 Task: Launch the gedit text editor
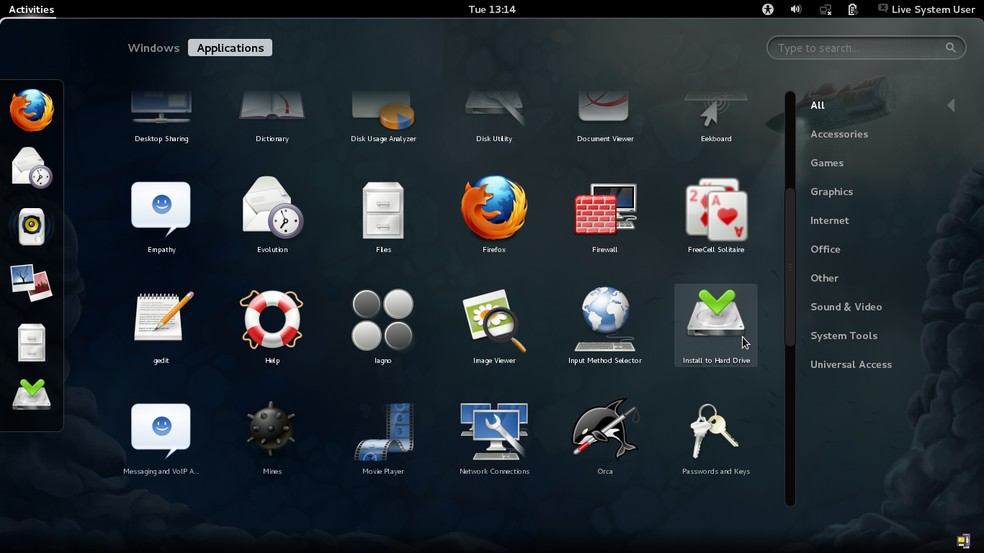click(x=161, y=320)
